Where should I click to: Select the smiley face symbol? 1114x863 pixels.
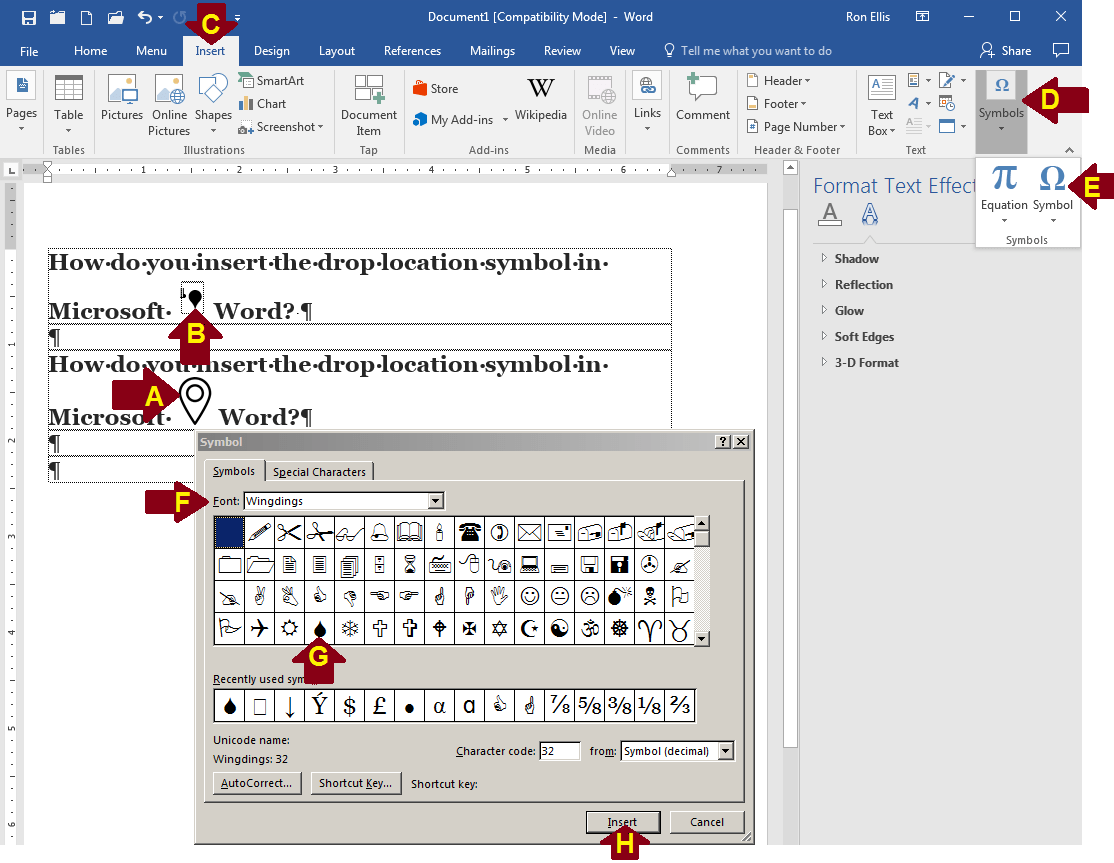pos(529,596)
